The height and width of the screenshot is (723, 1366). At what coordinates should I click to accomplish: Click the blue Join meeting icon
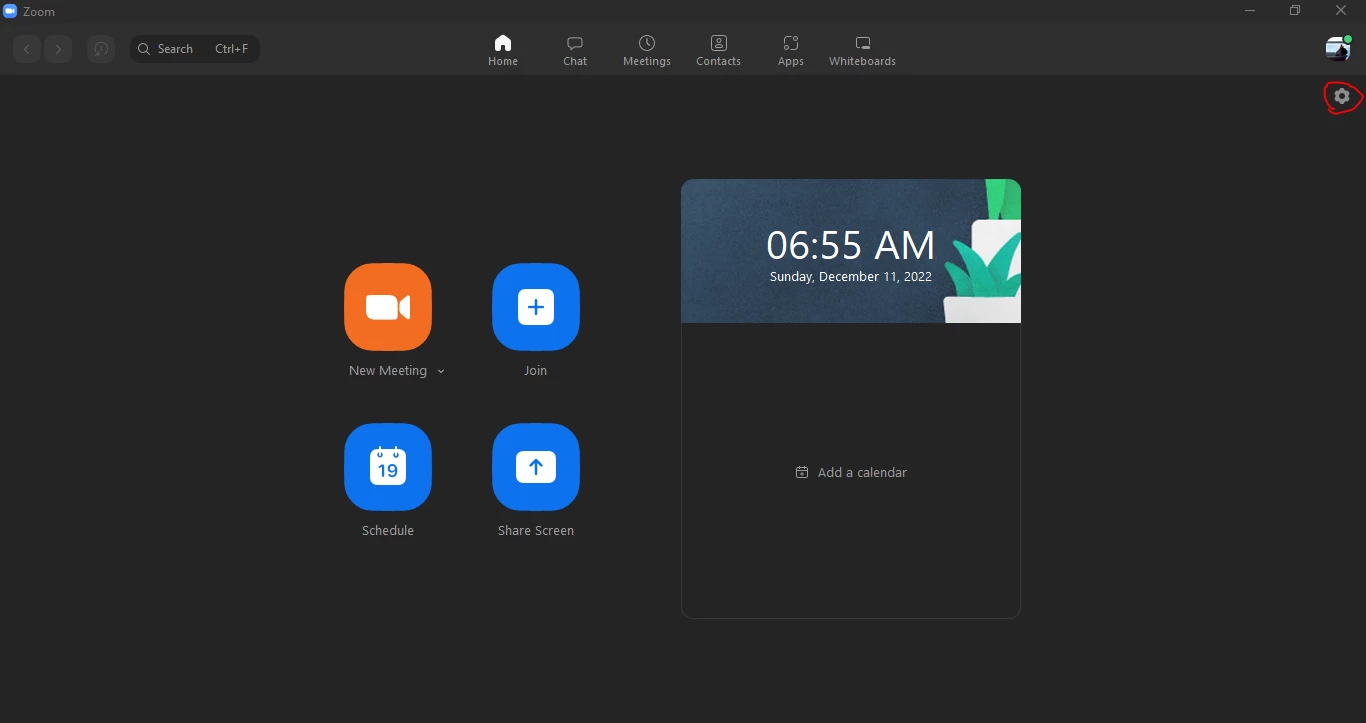pyautogui.click(x=536, y=307)
